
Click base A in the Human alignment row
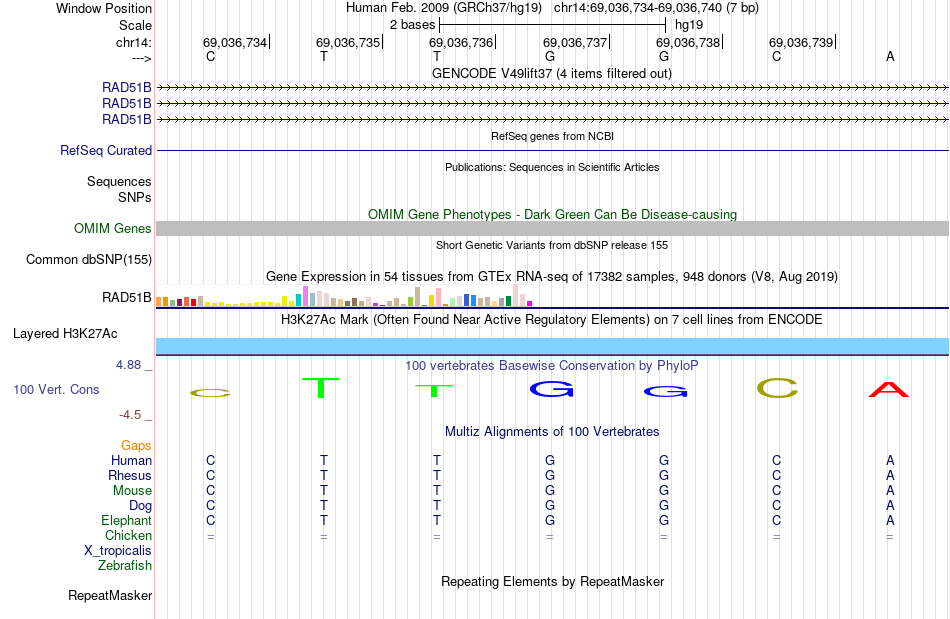[890, 460]
